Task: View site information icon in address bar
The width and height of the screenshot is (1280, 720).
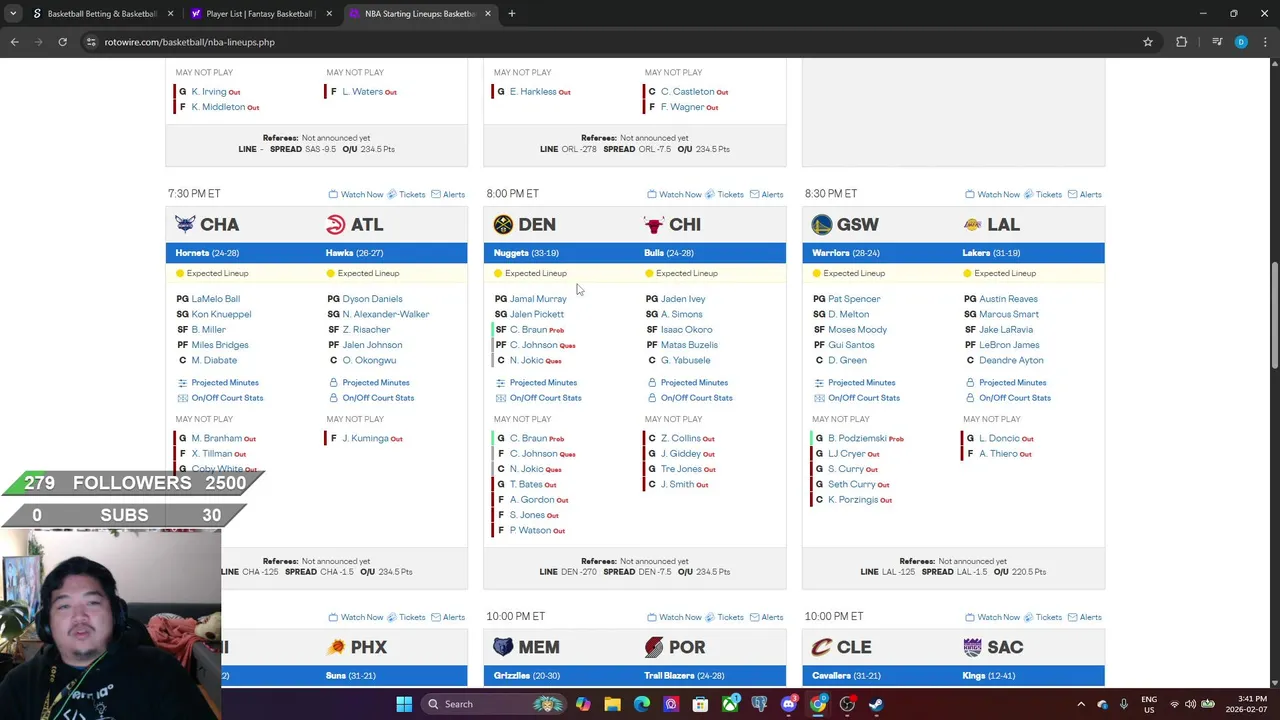Action: click(91, 42)
